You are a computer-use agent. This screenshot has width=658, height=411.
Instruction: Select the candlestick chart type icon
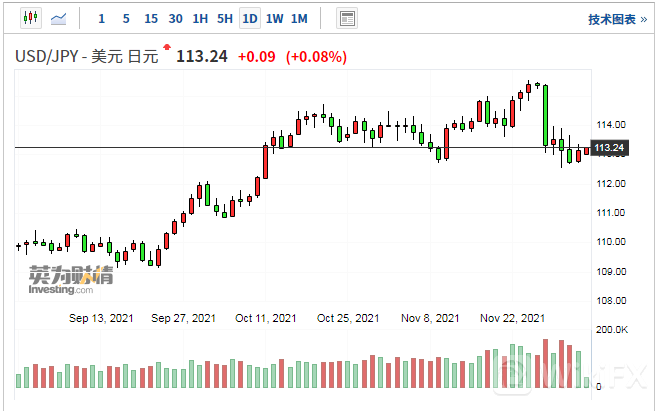(30, 18)
